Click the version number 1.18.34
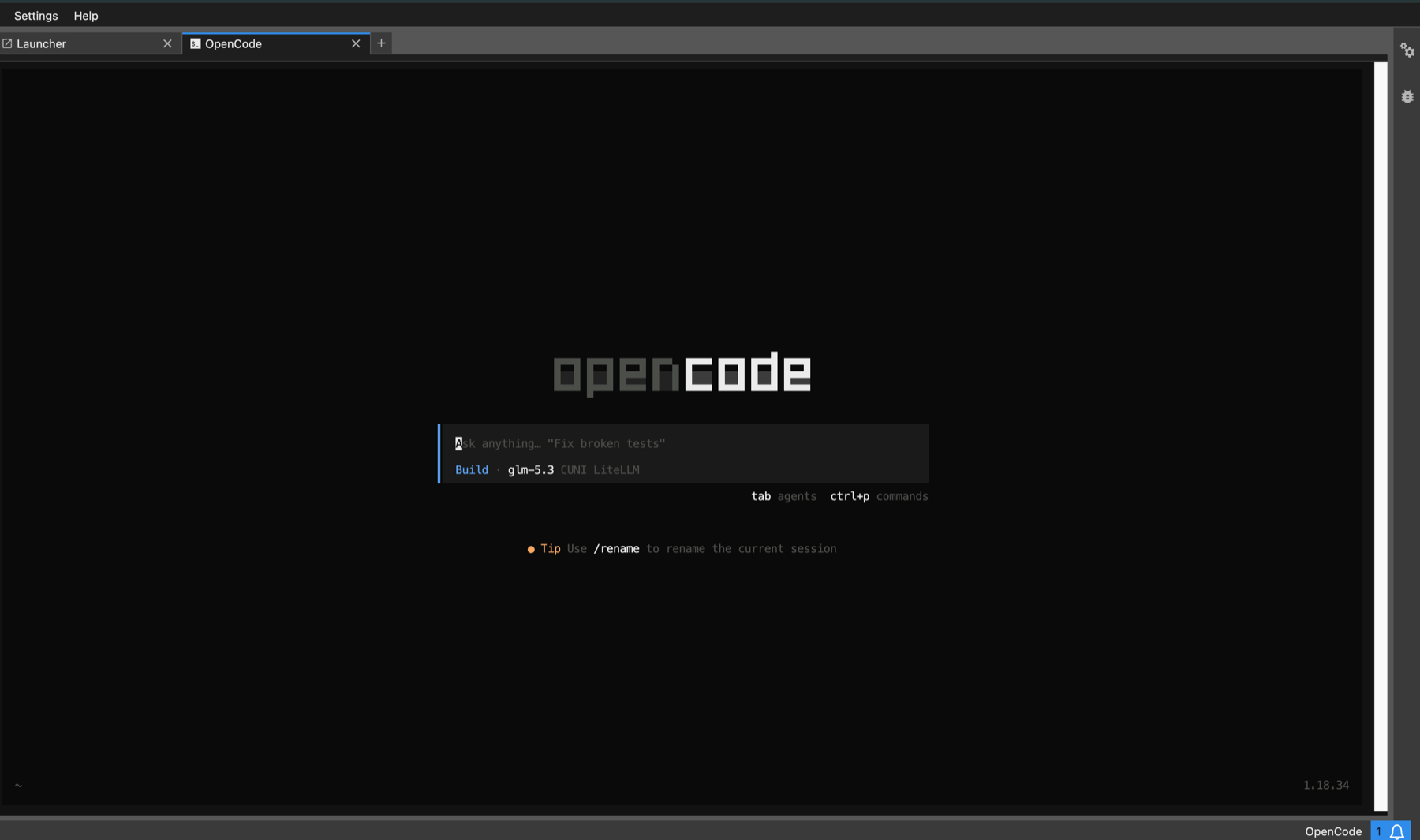 point(1326,786)
